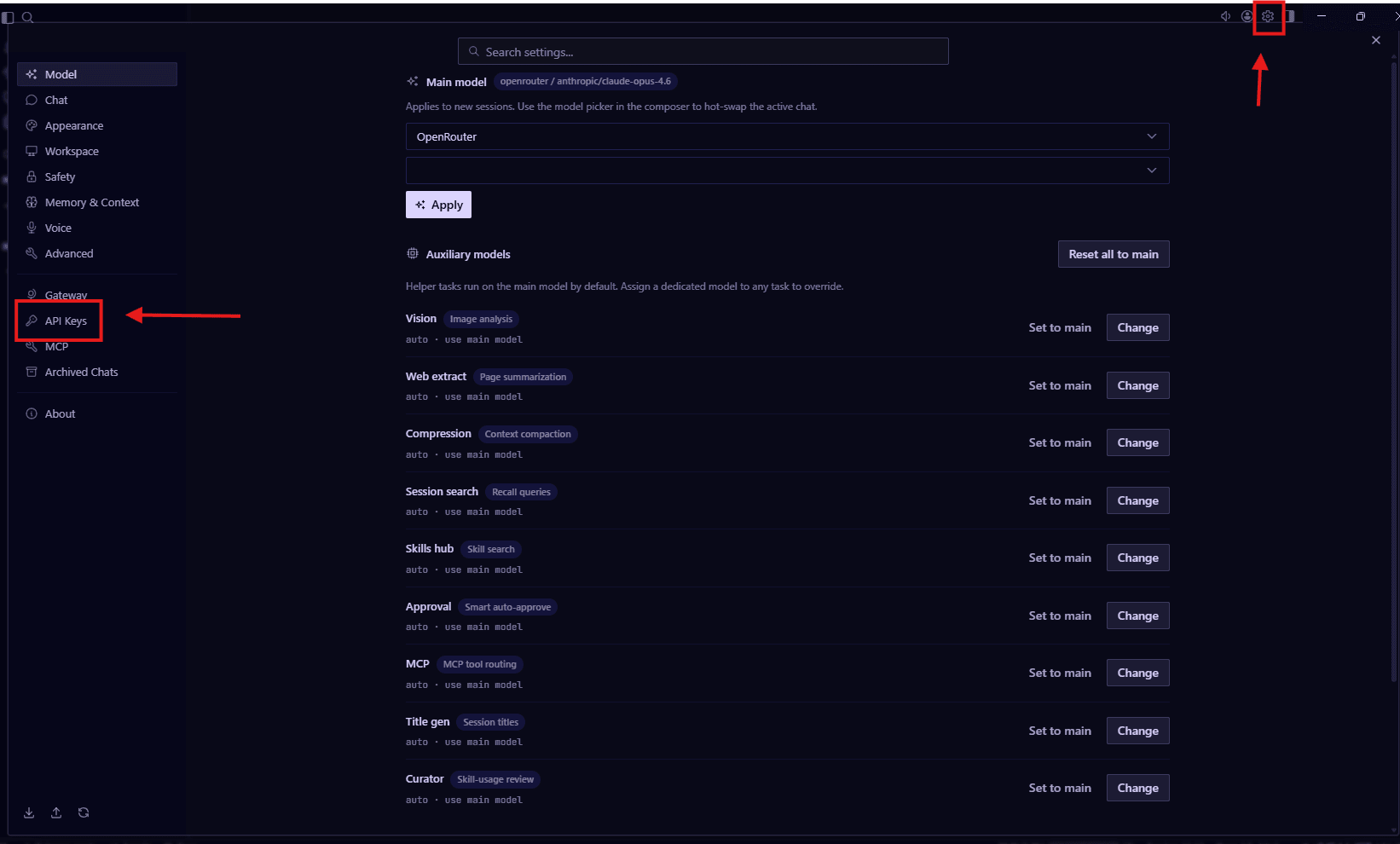Go to the Workspace settings
This screenshot has height=844, width=1400.
tap(97, 151)
